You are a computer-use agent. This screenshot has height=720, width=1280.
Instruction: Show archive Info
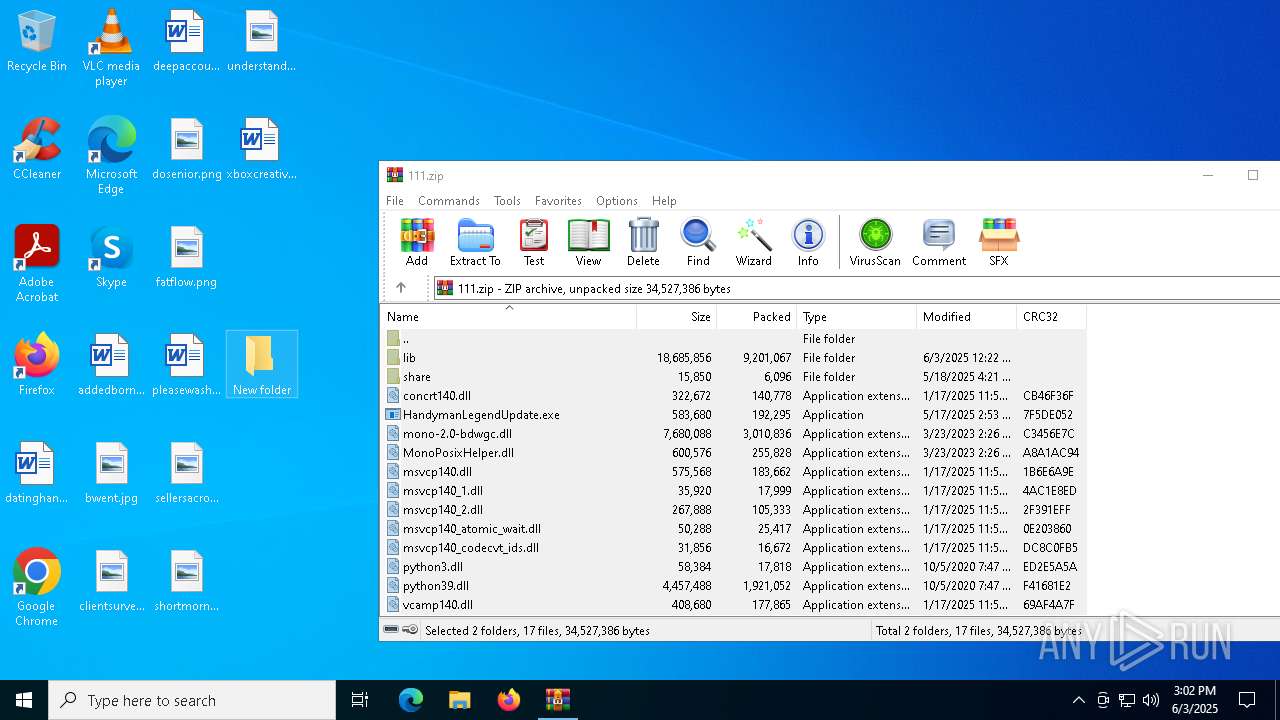tap(808, 242)
